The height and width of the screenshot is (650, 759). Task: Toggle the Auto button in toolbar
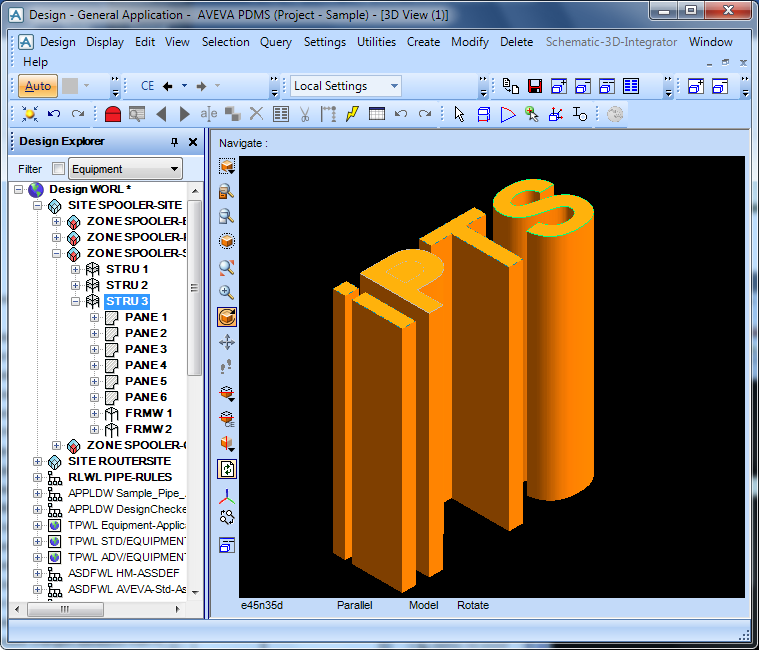click(38, 86)
